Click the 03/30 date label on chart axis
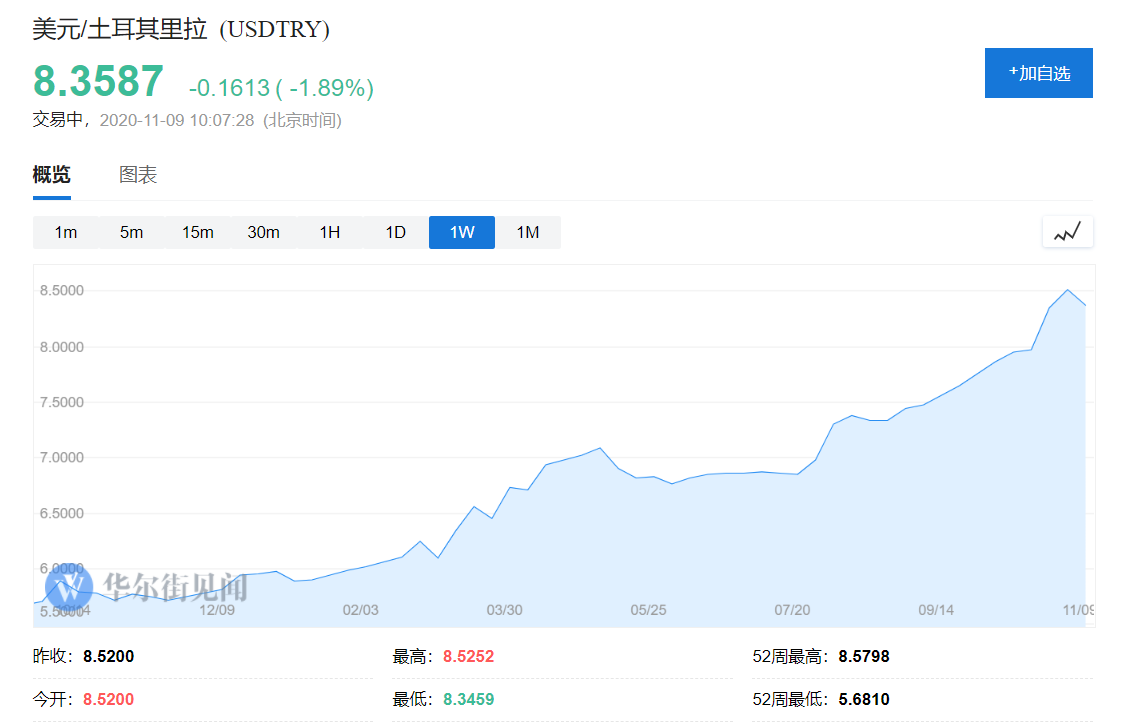The width and height of the screenshot is (1127, 724). click(504, 610)
